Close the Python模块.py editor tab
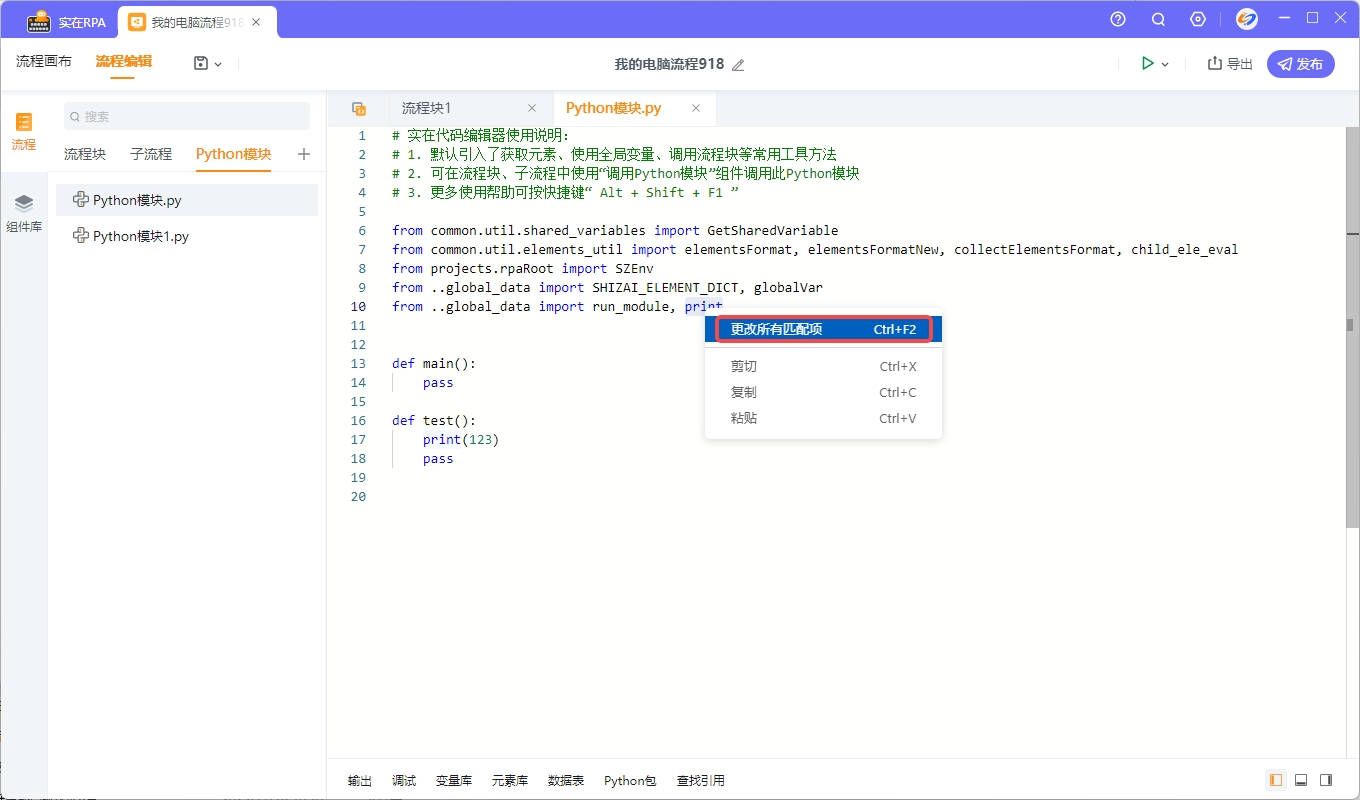 (696, 108)
